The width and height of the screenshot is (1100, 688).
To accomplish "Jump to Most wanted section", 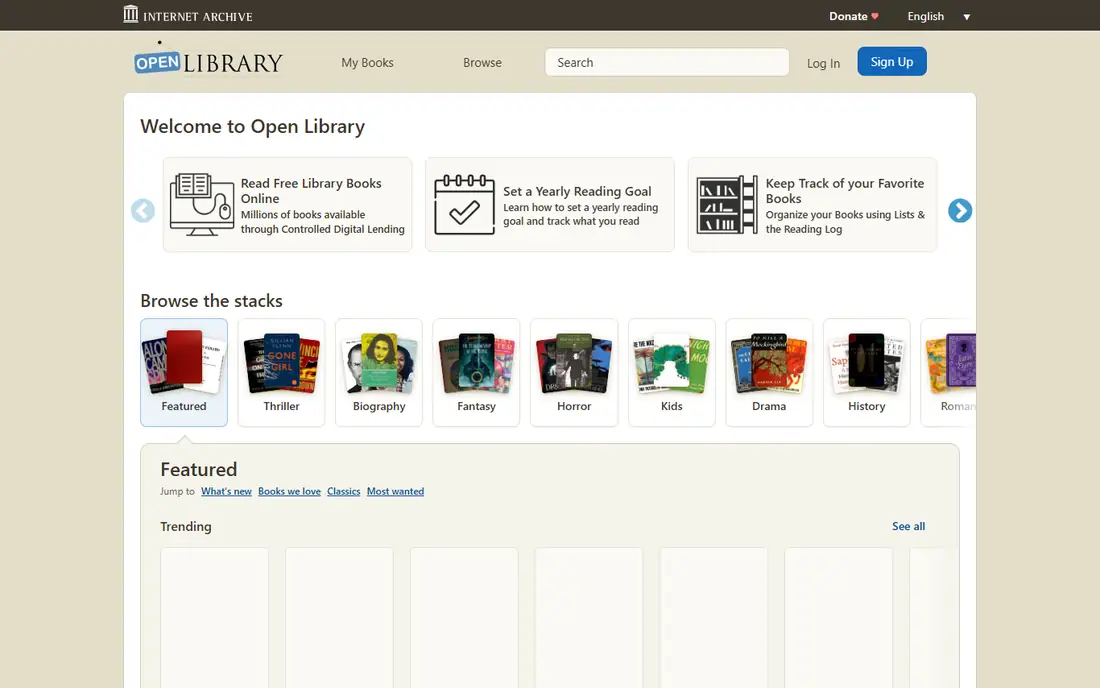I will pos(395,492).
